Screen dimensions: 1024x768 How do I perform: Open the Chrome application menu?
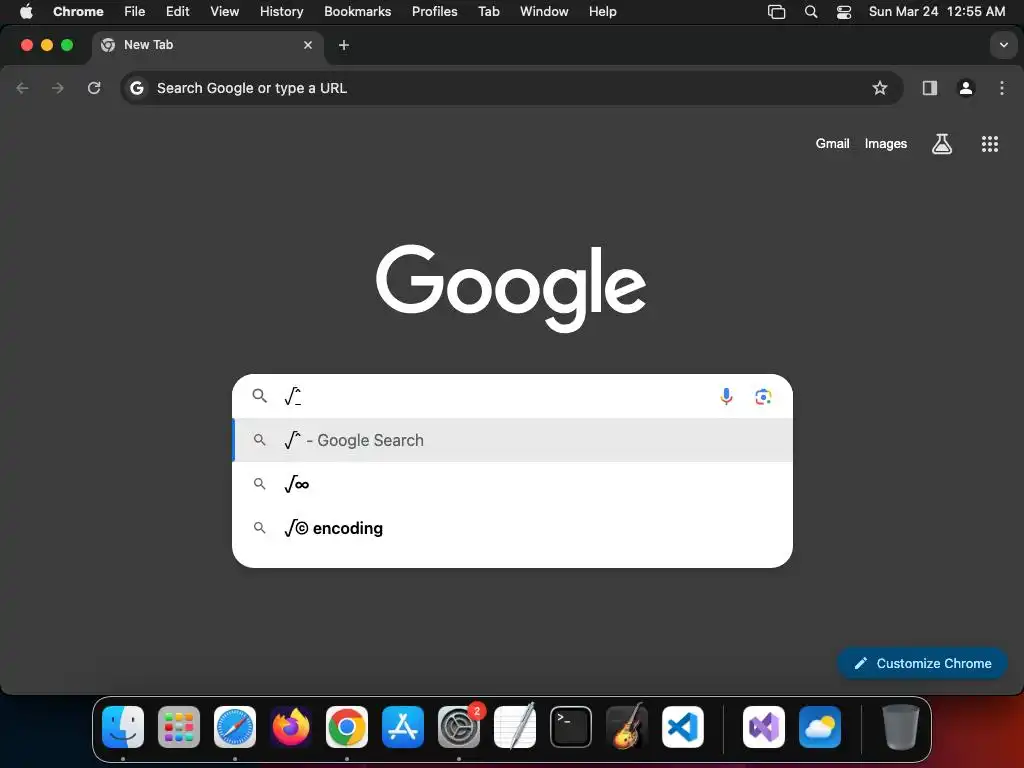click(78, 11)
